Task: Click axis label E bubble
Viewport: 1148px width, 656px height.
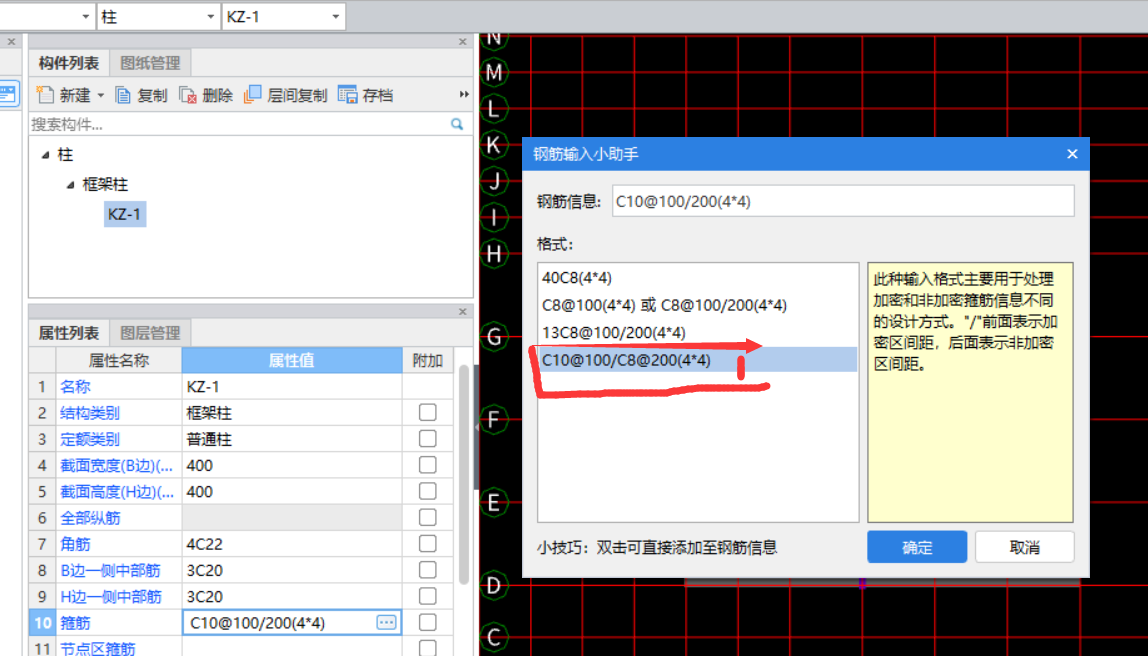Action: click(494, 503)
